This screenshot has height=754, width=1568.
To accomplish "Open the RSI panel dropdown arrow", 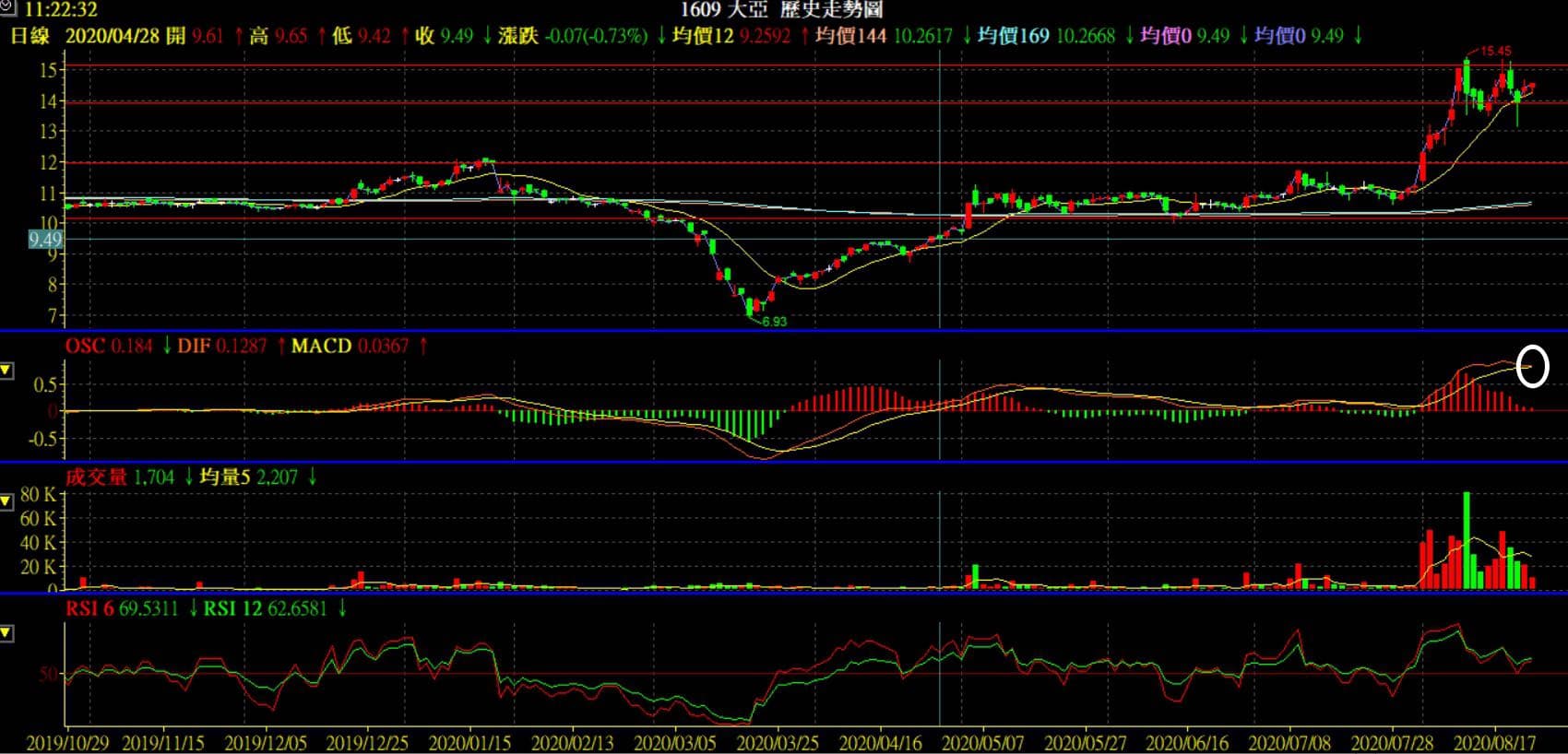I will (6, 633).
